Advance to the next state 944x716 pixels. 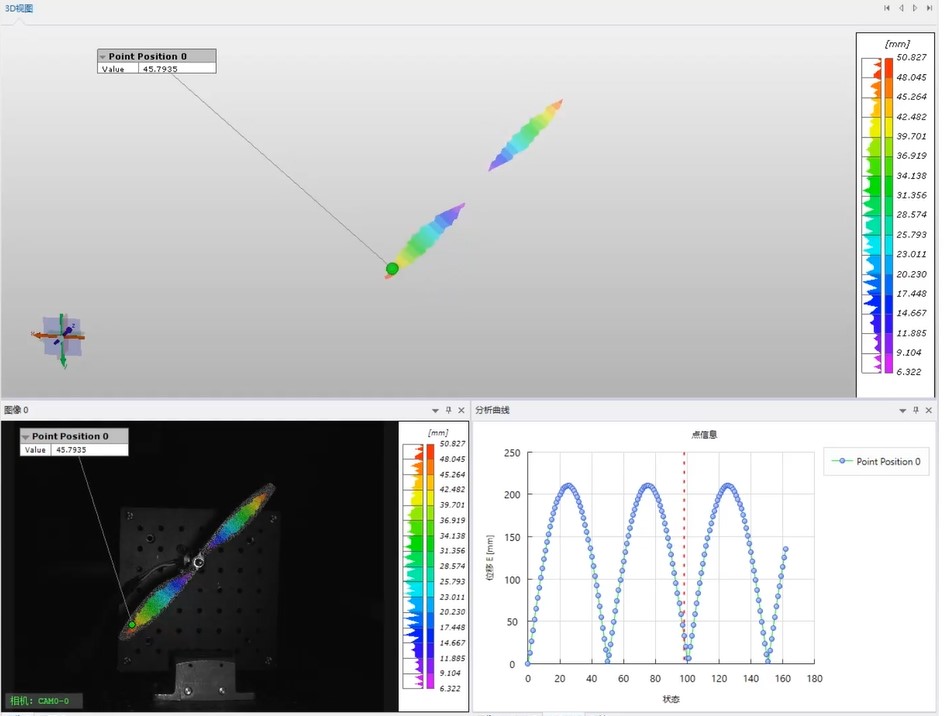click(915, 8)
